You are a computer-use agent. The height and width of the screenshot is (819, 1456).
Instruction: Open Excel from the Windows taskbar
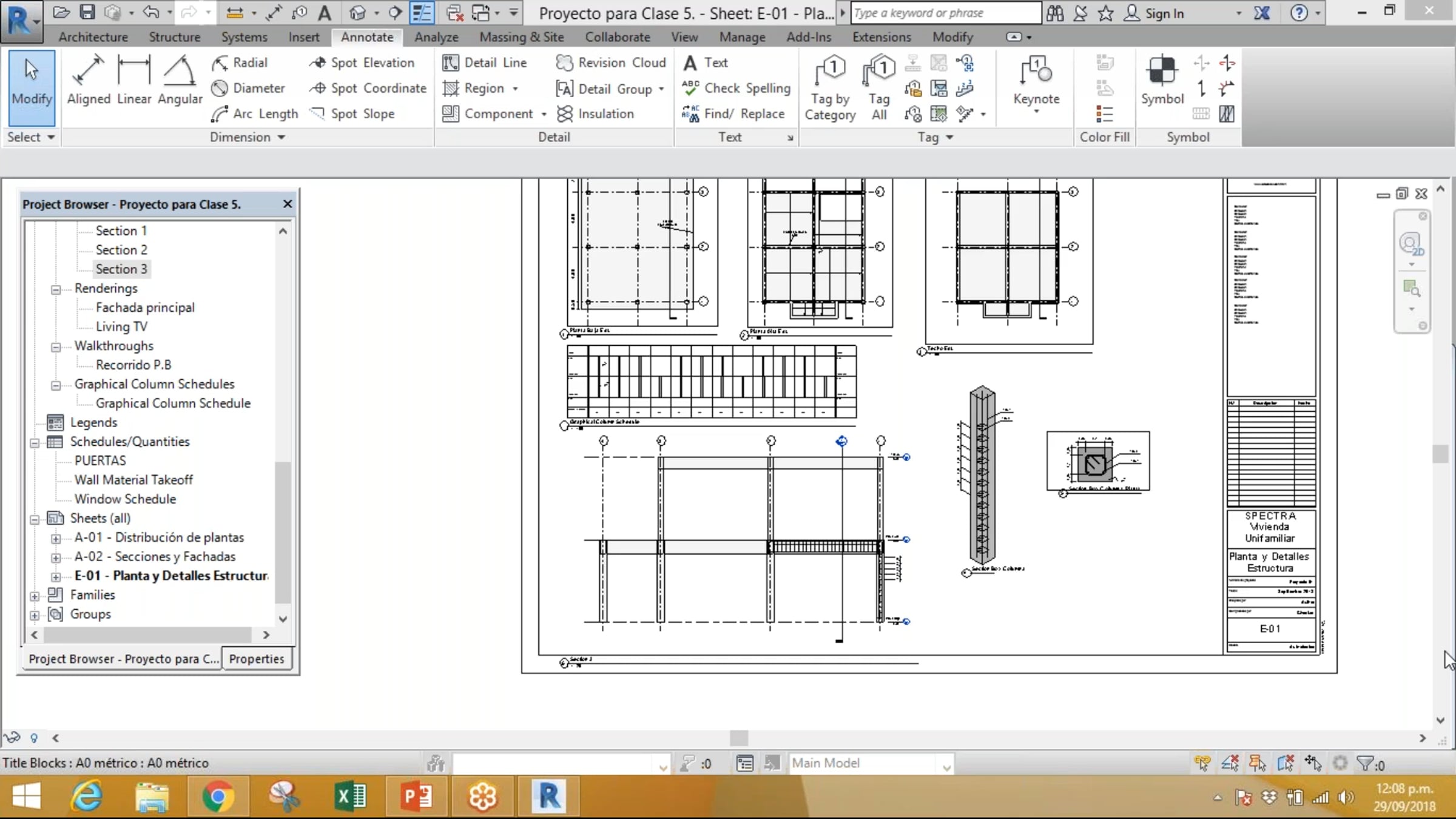point(351,796)
